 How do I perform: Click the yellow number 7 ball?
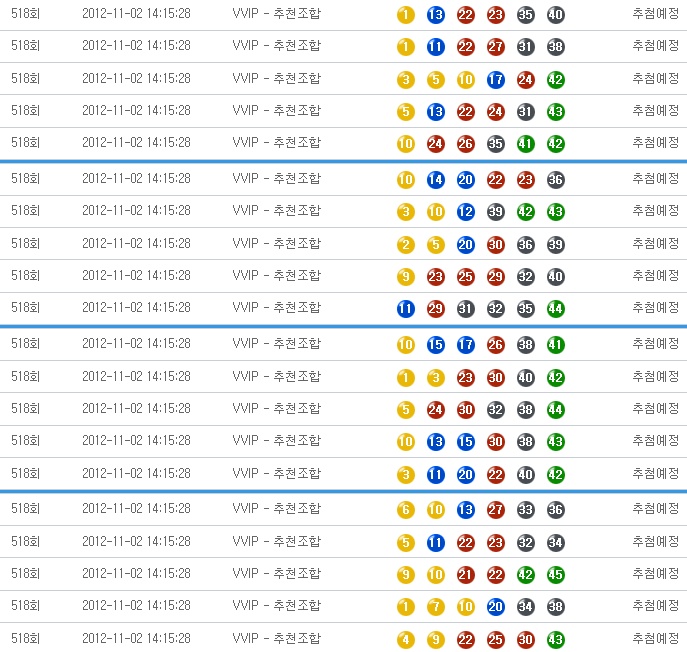pyautogui.click(x=436, y=607)
